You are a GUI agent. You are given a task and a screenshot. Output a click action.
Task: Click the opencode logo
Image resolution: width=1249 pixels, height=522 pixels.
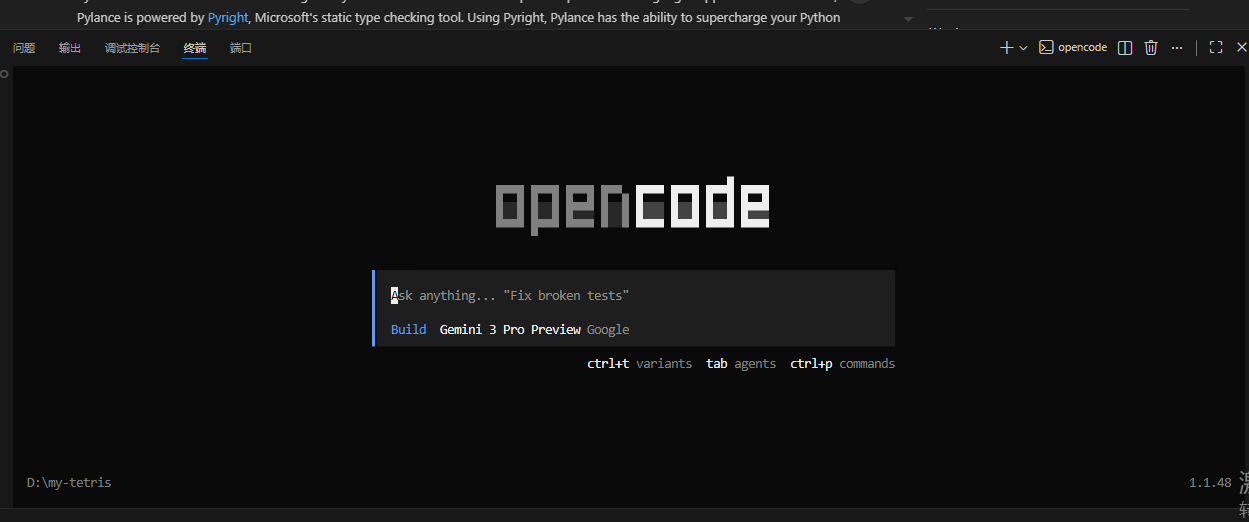coord(633,205)
